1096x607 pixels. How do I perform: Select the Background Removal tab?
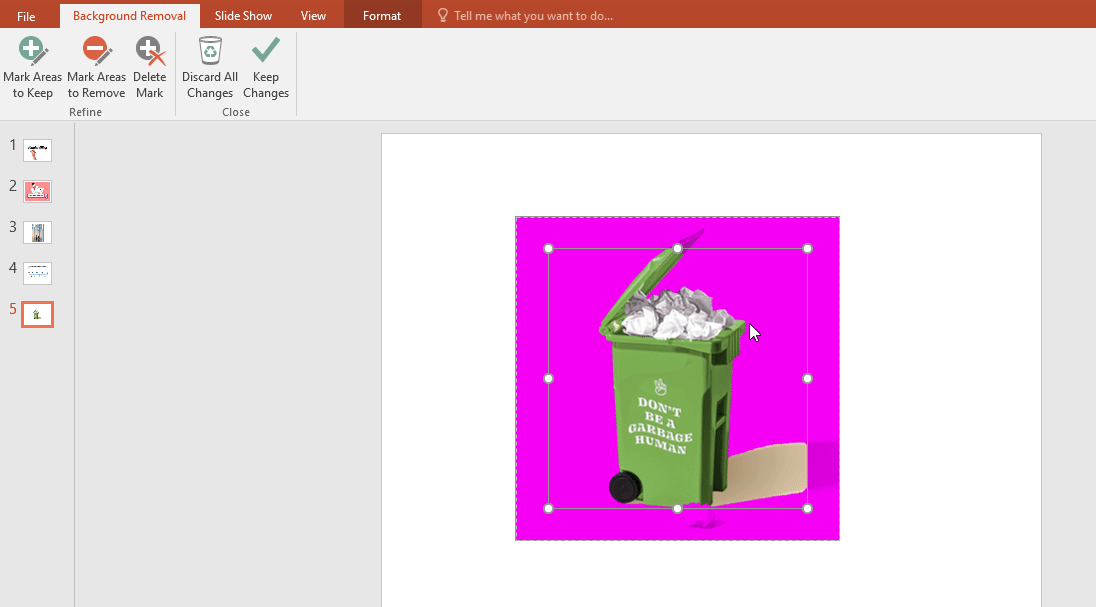(x=129, y=16)
